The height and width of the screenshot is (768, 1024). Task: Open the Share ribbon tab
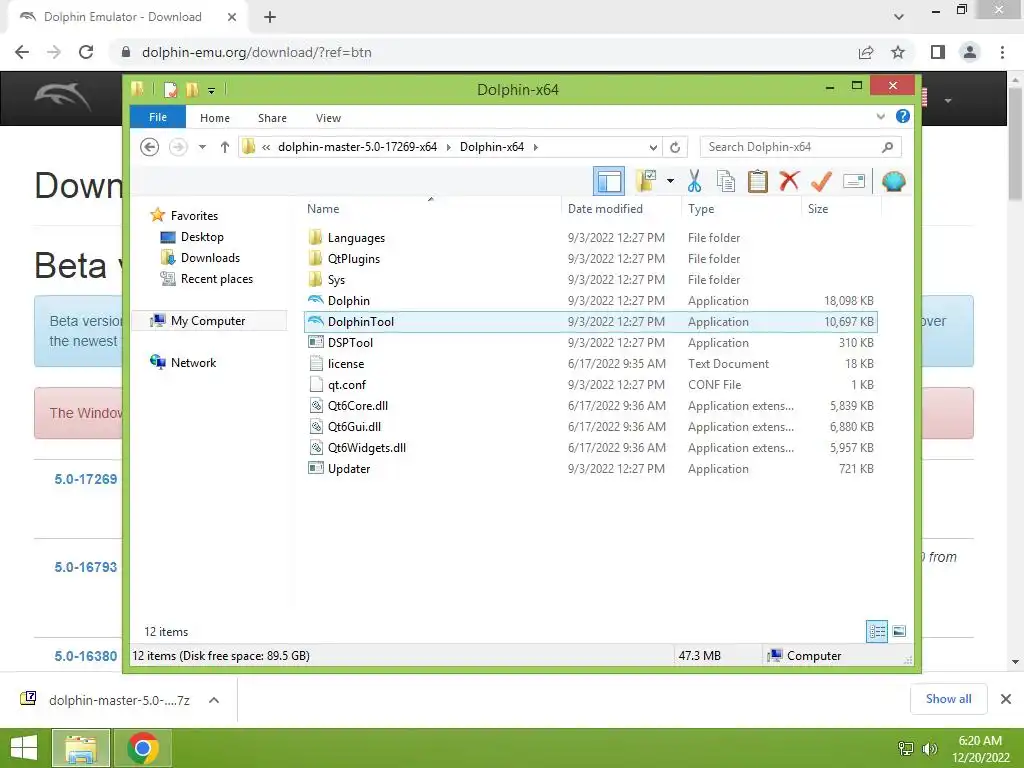pyautogui.click(x=272, y=118)
